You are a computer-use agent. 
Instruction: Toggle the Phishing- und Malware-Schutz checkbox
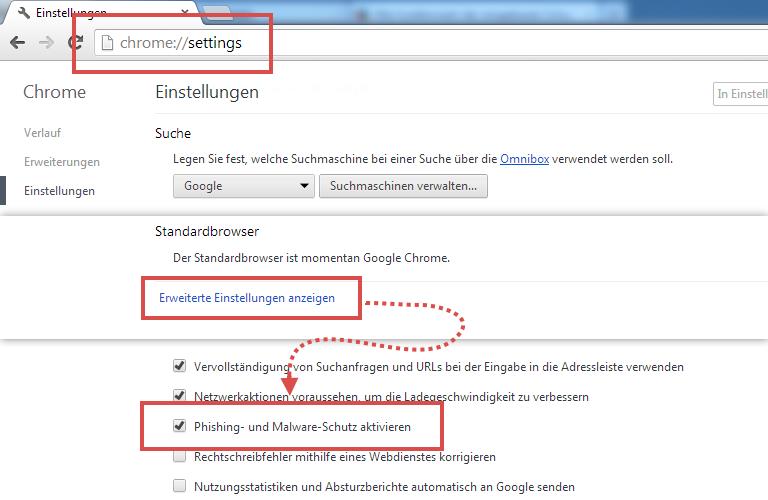coord(180,426)
